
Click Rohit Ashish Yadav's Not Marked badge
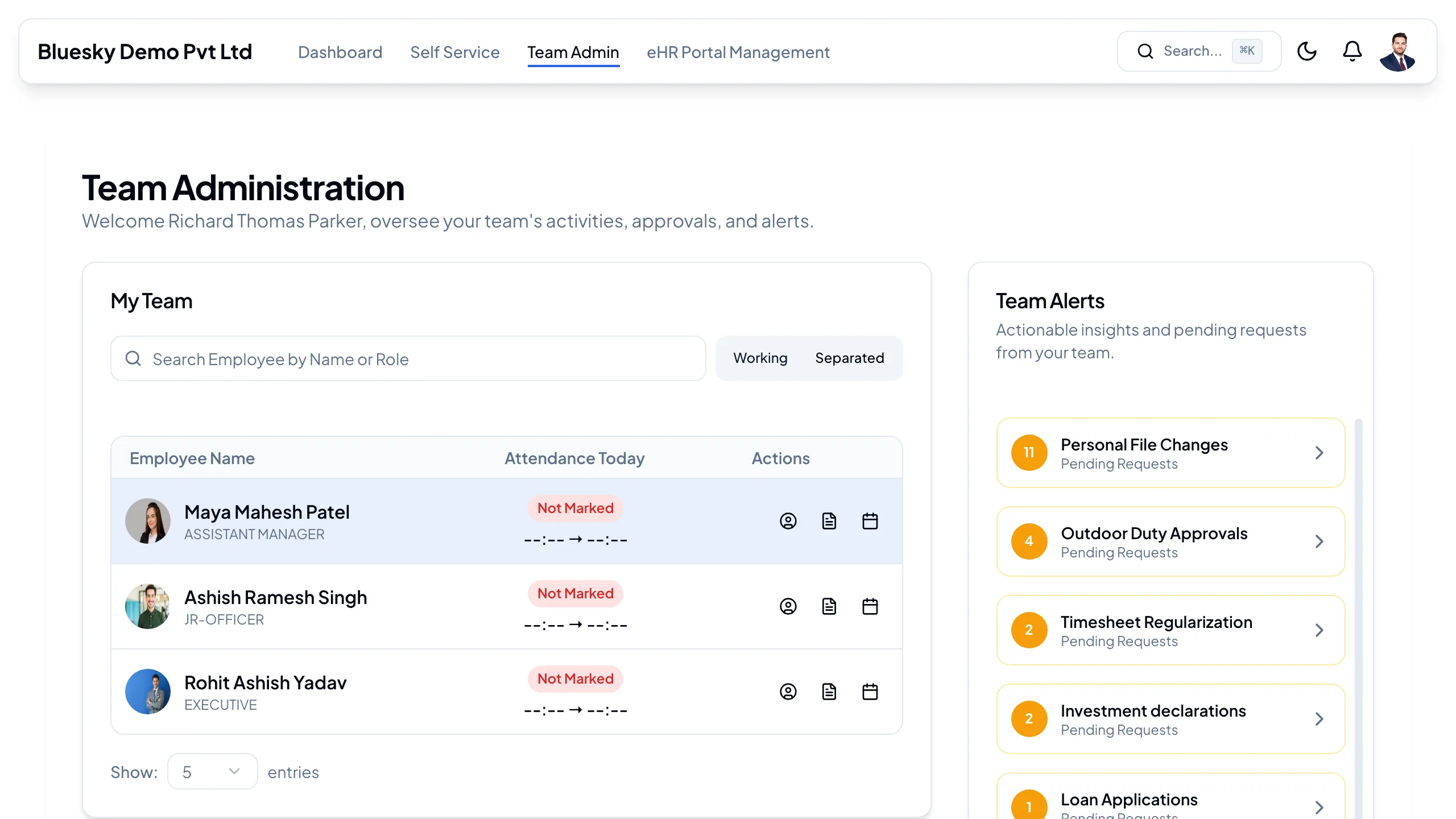click(576, 679)
